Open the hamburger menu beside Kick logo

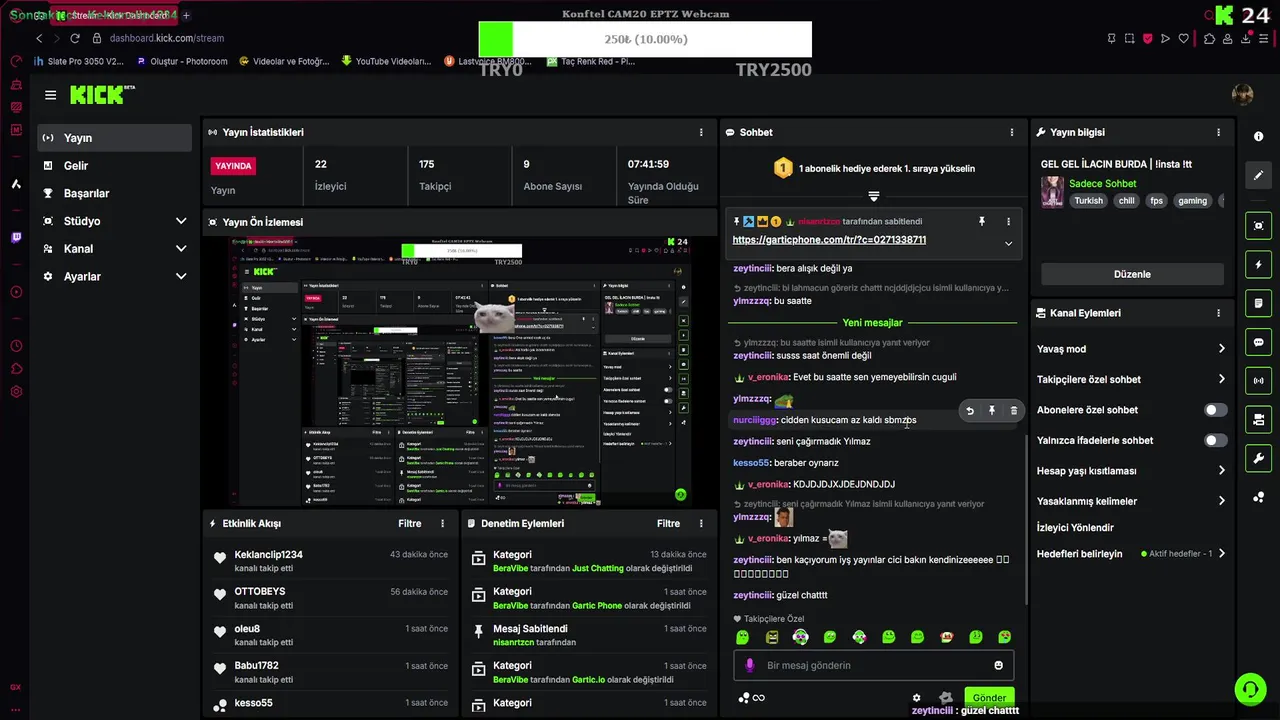coord(50,95)
